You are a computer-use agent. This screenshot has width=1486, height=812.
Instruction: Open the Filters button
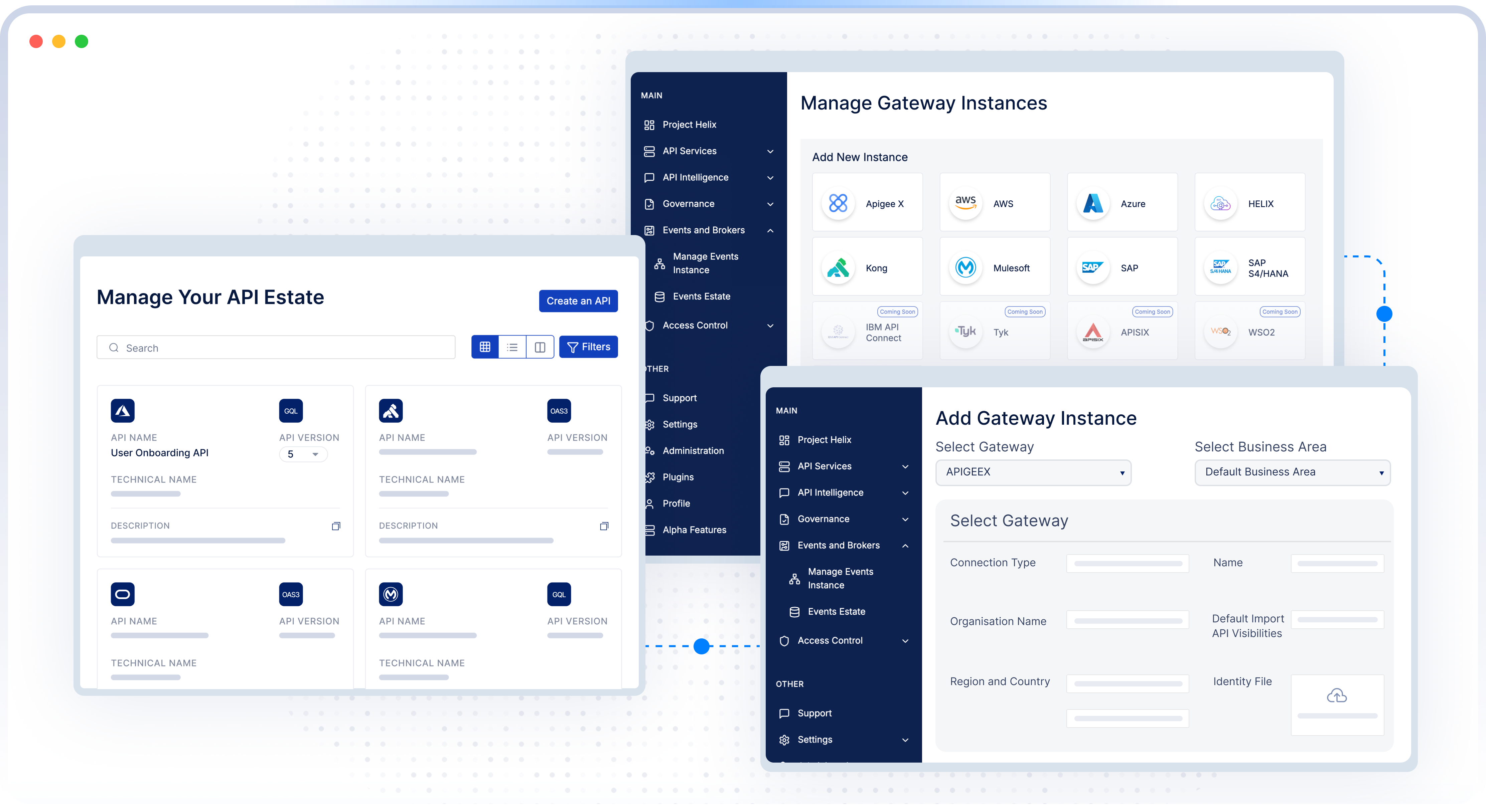pyautogui.click(x=588, y=347)
